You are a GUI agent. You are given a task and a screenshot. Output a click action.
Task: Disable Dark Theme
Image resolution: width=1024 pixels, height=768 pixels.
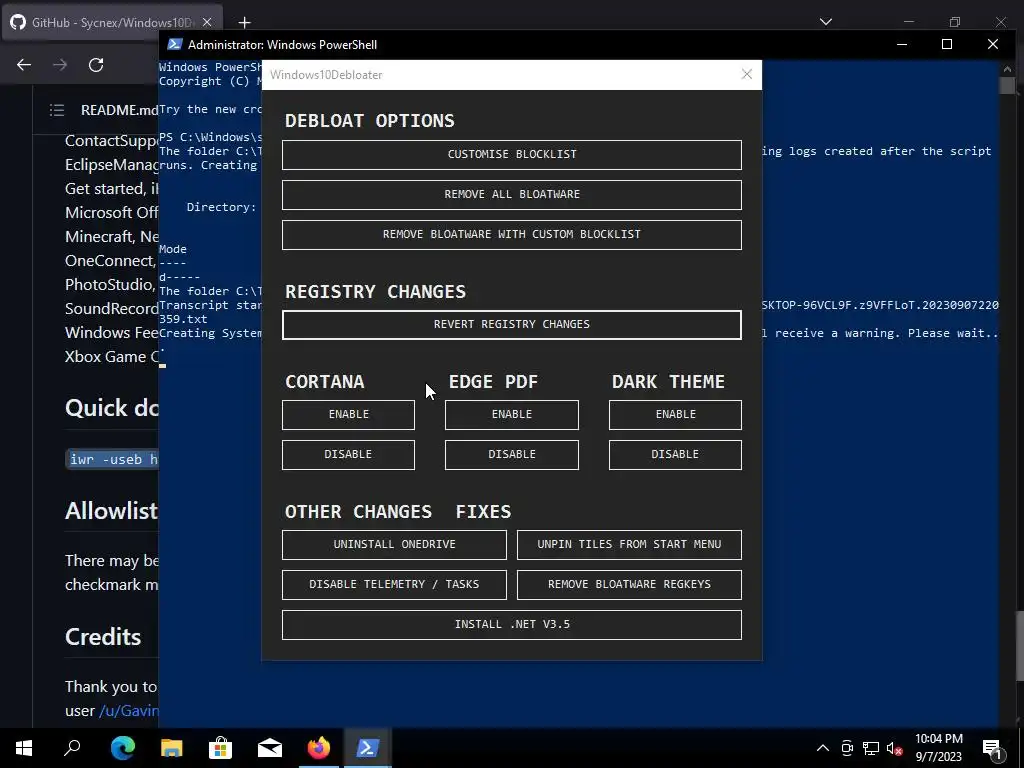[675, 455]
